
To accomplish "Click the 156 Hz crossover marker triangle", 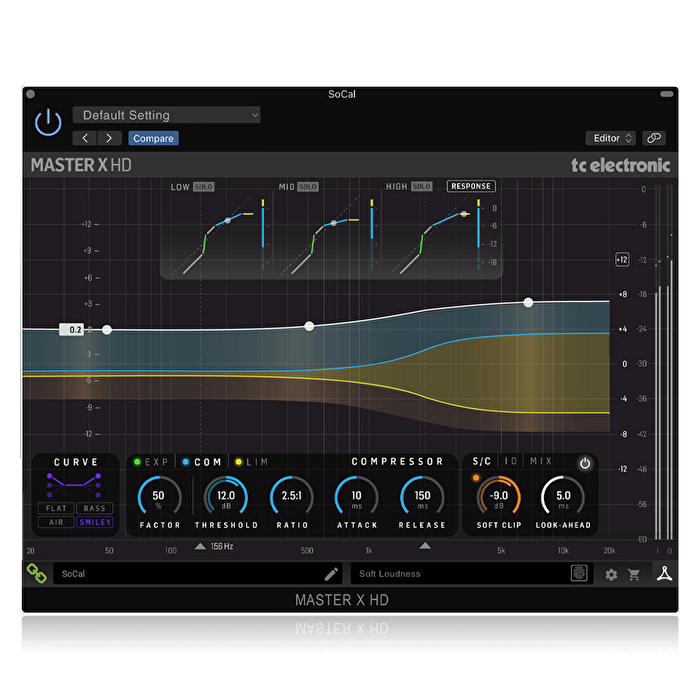I will pyautogui.click(x=200, y=546).
